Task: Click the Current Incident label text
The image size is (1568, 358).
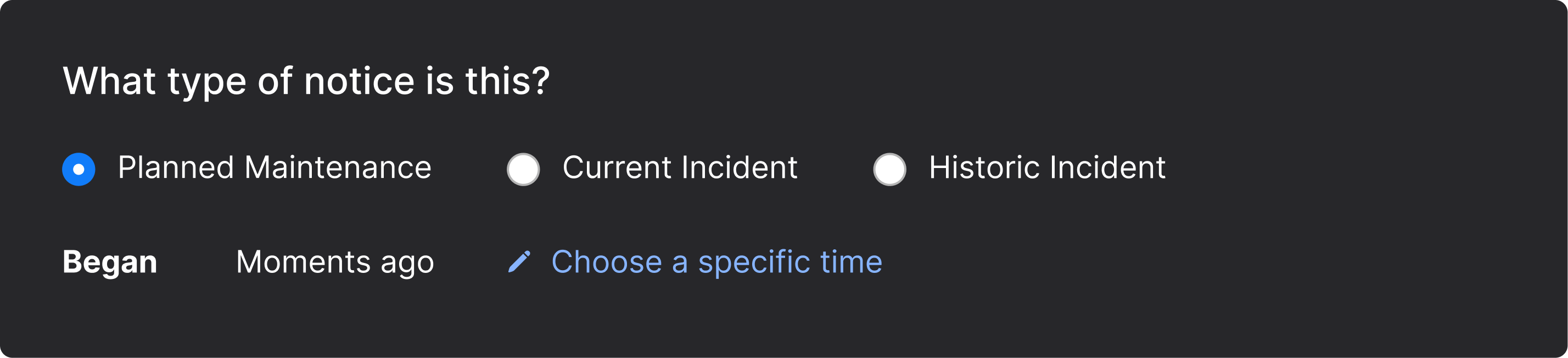Action: pos(679,169)
